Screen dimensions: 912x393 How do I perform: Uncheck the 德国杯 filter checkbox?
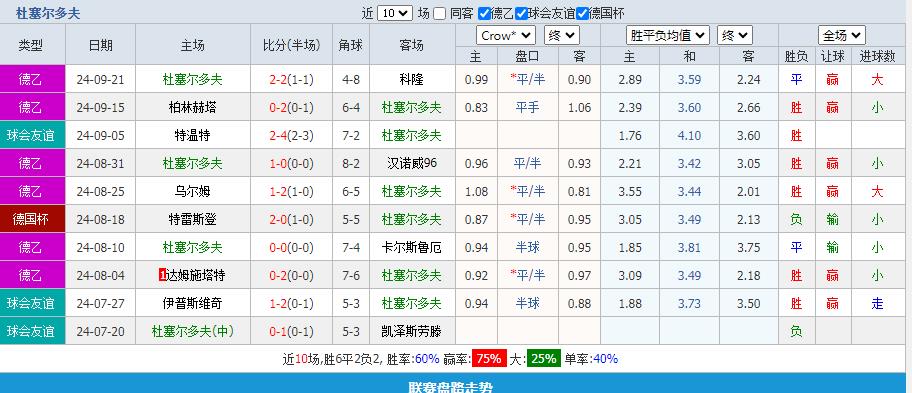tap(582, 13)
